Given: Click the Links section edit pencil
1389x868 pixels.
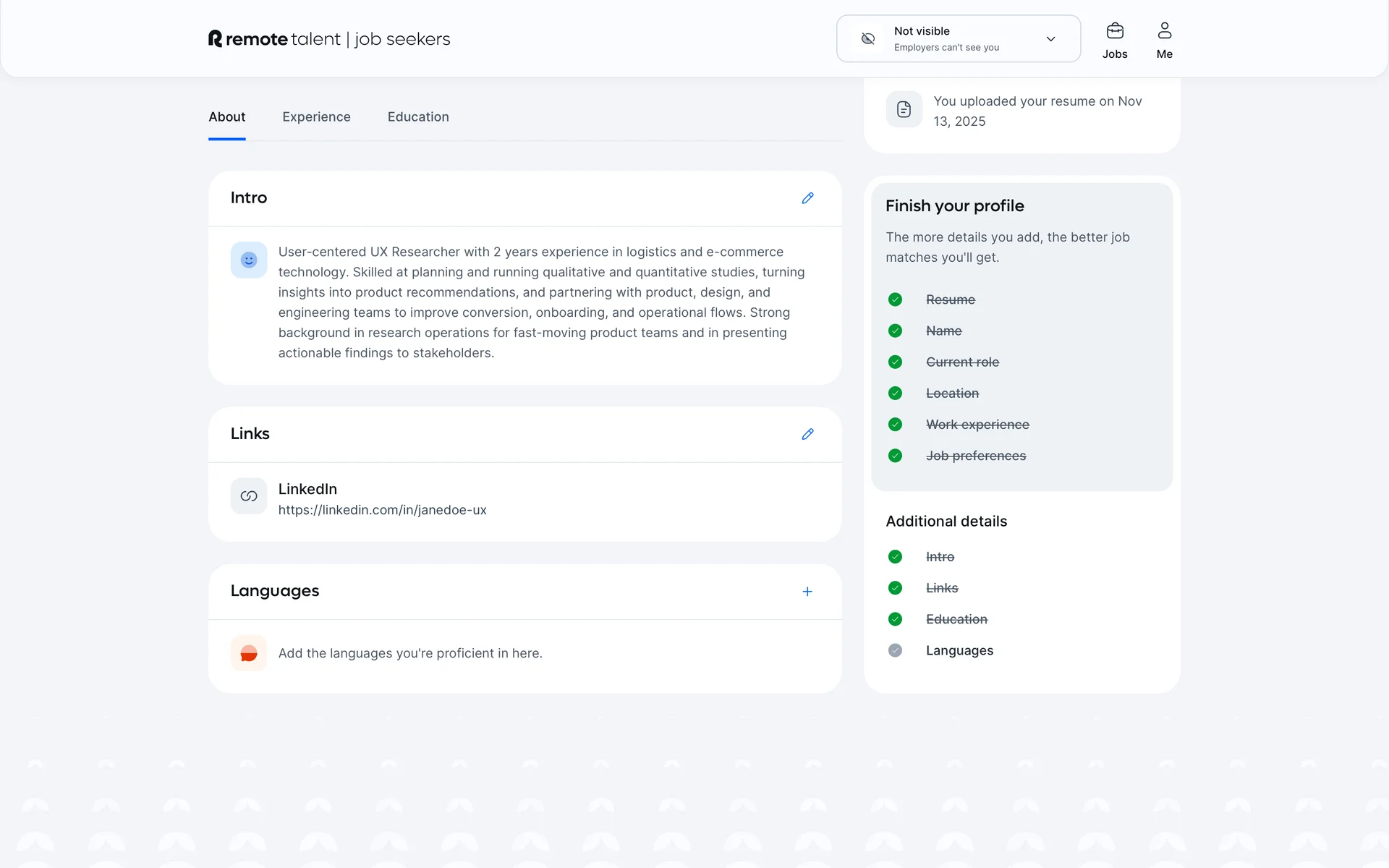Looking at the screenshot, I should 807,434.
